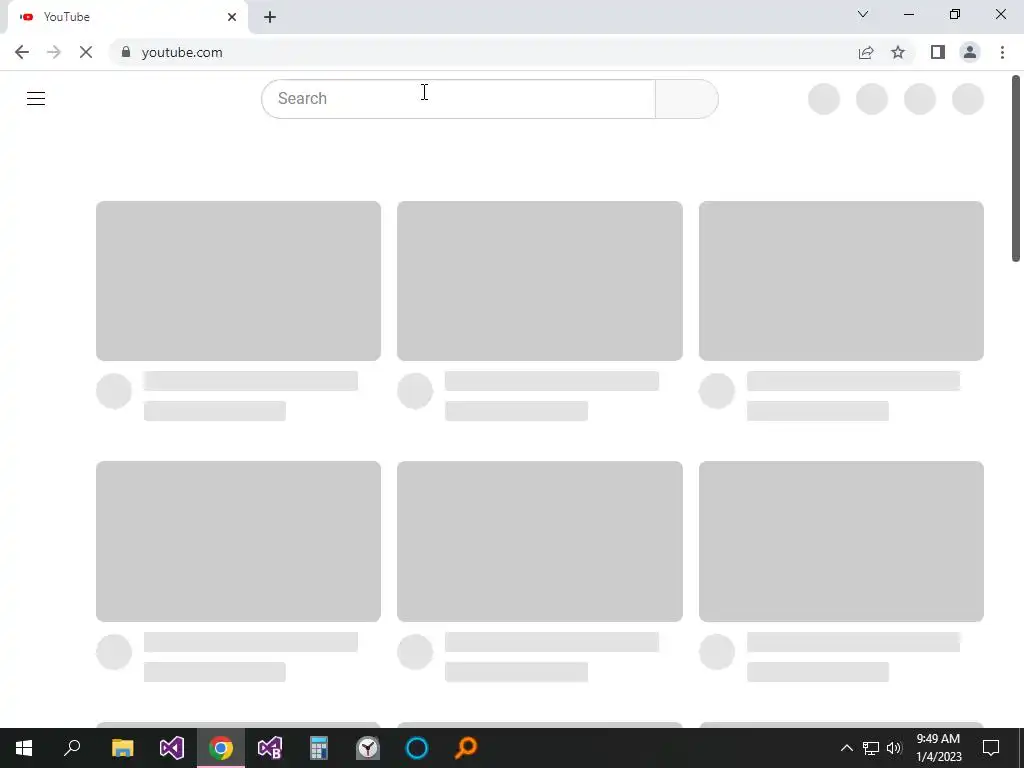Image resolution: width=1024 pixels, height=768 pixels.
Task: Launch Visual Studio from the taskbar
Action: click(172, 748)
